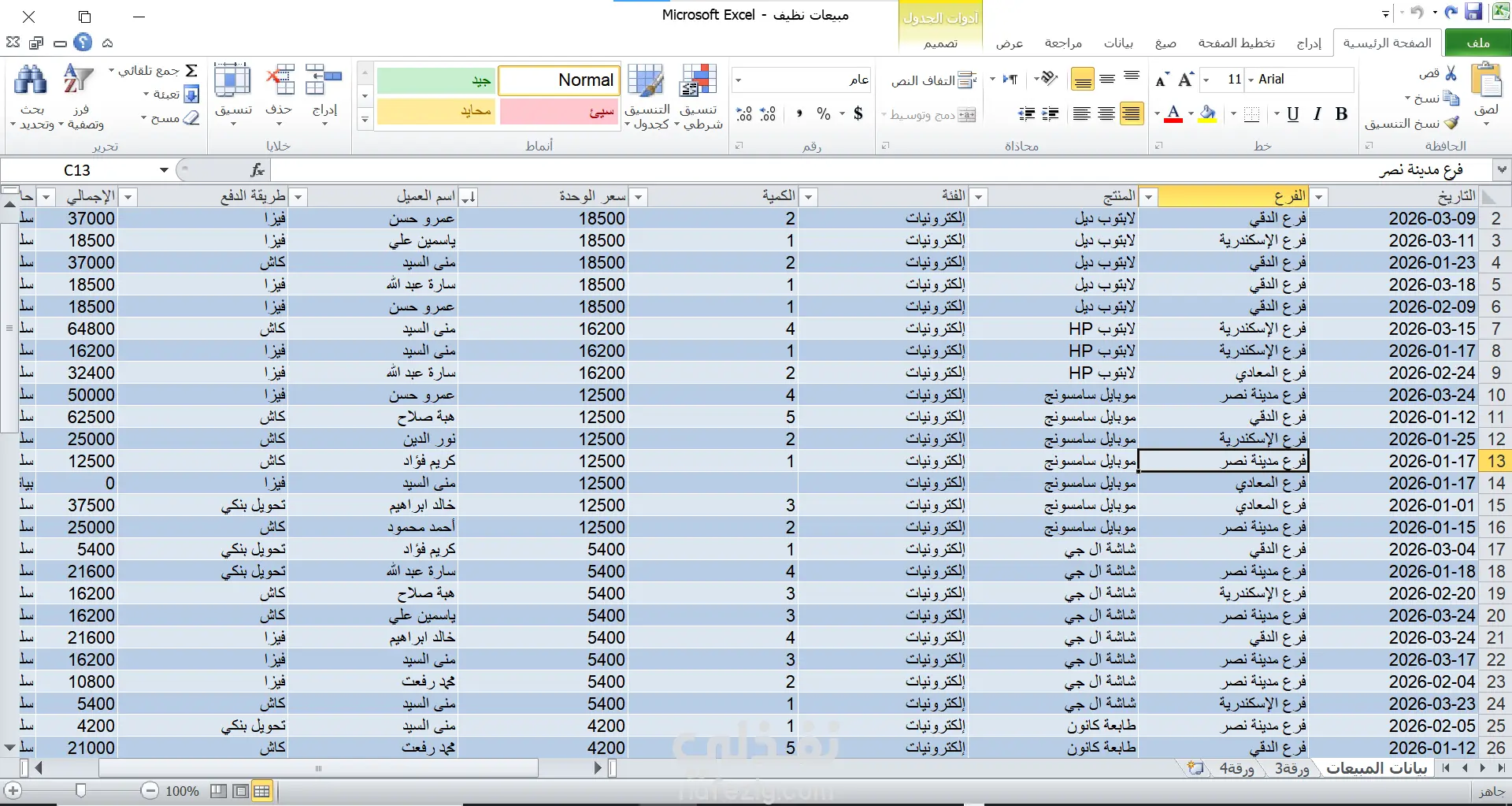Apply the red font color
1512x806 pixels.
[1173, 114]
